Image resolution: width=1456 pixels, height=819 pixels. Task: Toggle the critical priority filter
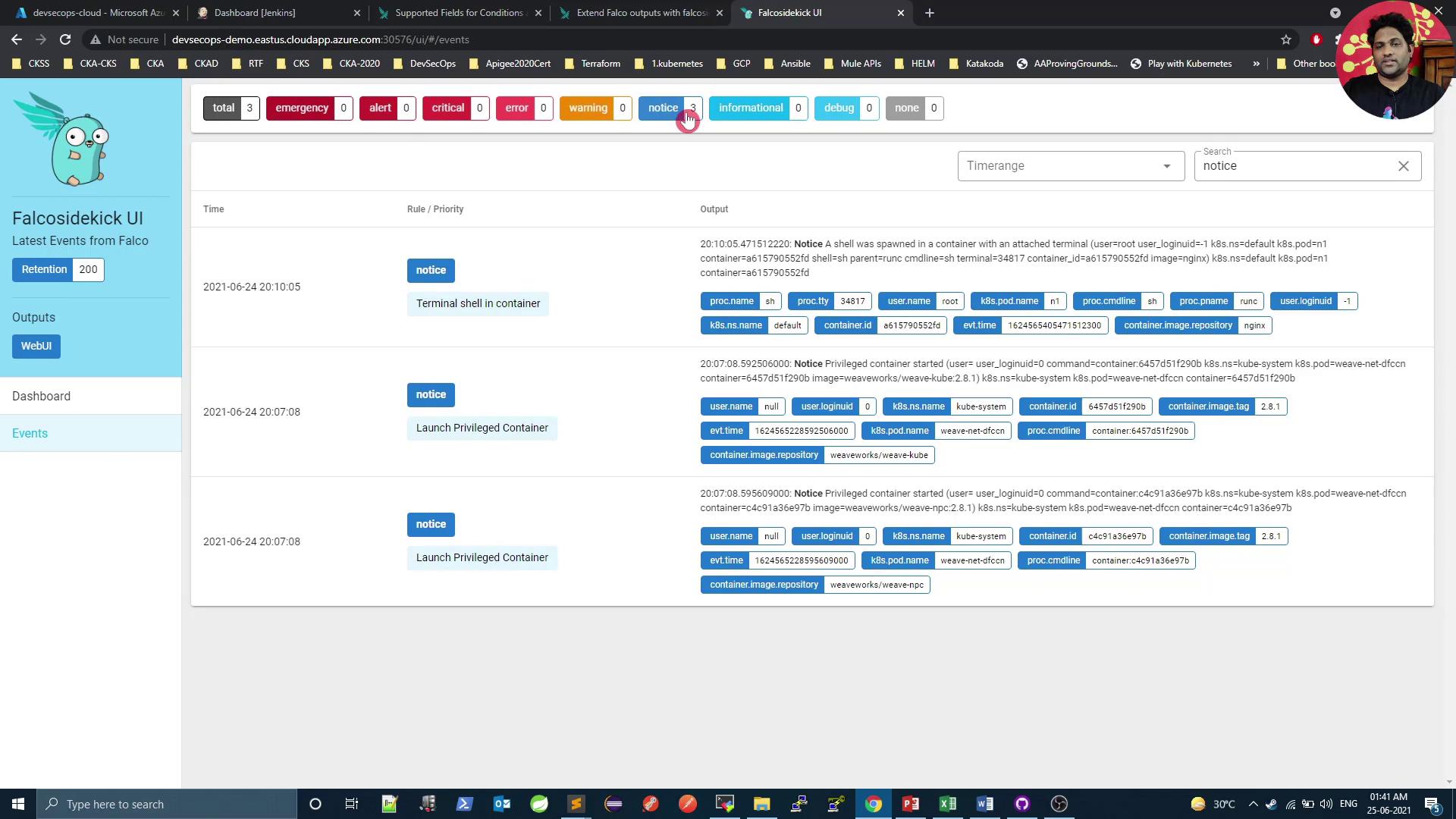click(447, 108)
